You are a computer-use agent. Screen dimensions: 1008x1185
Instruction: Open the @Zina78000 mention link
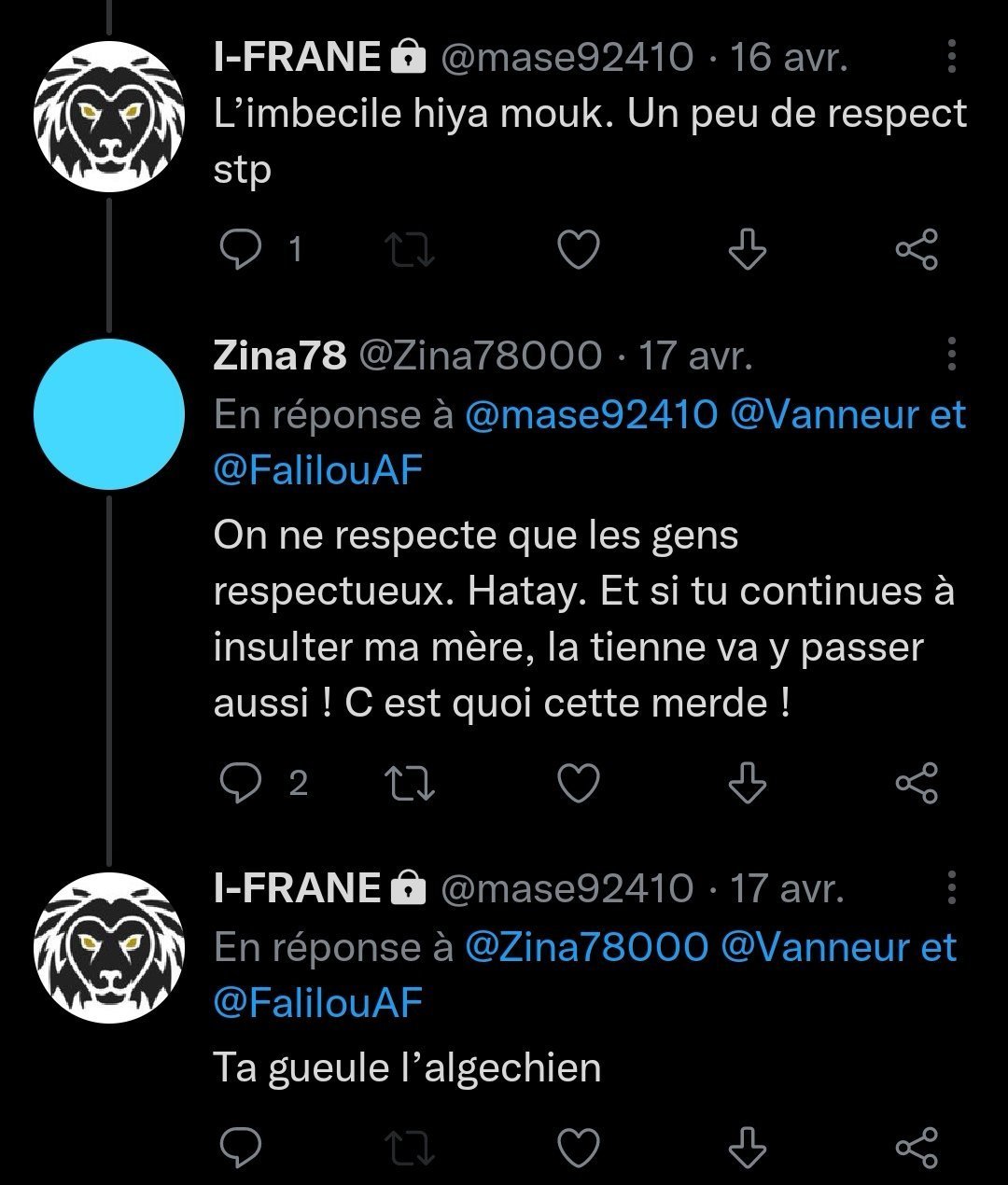(586, 947)
